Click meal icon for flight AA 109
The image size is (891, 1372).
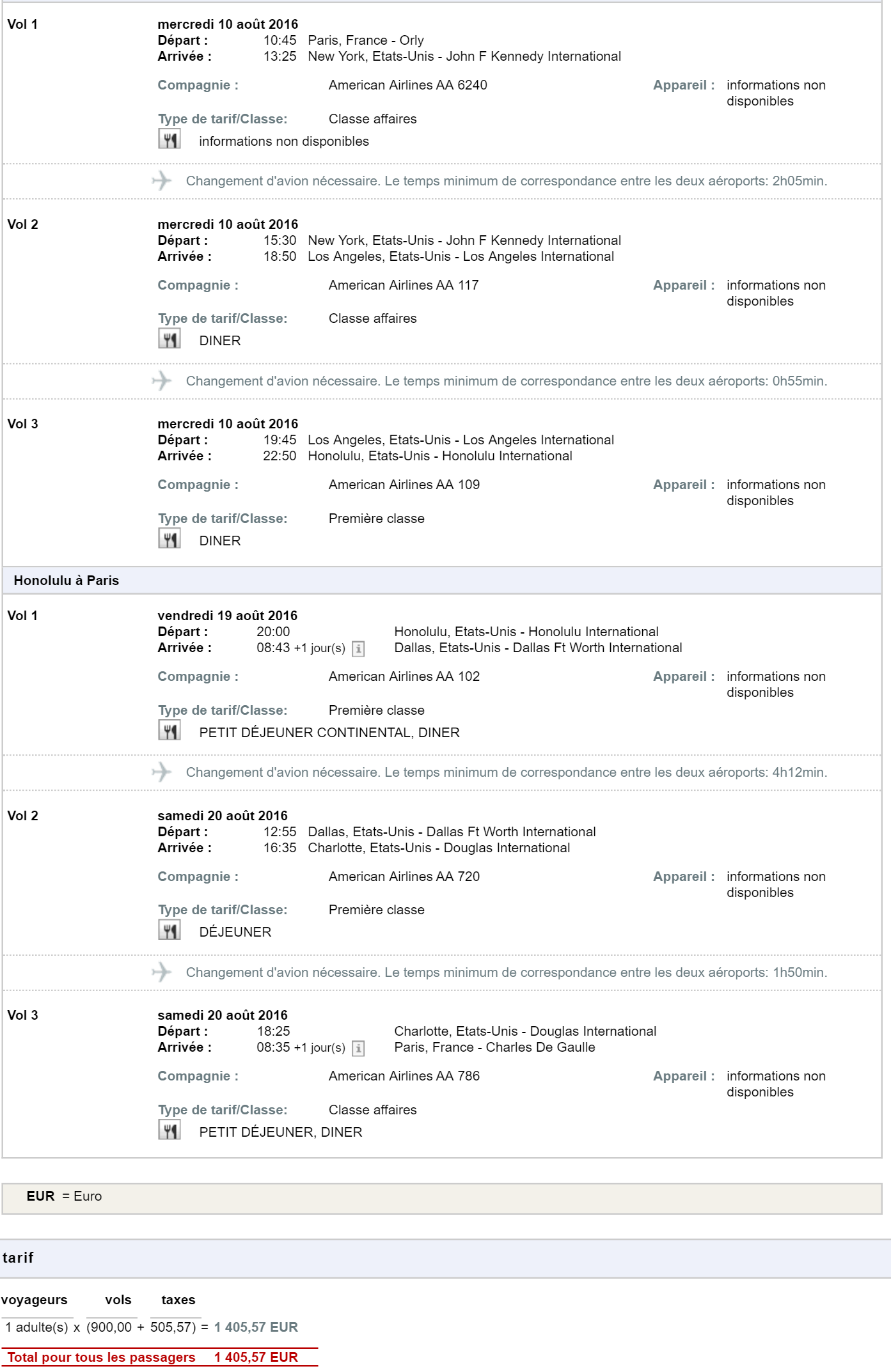pyautogui.click(x=170, y=538)
